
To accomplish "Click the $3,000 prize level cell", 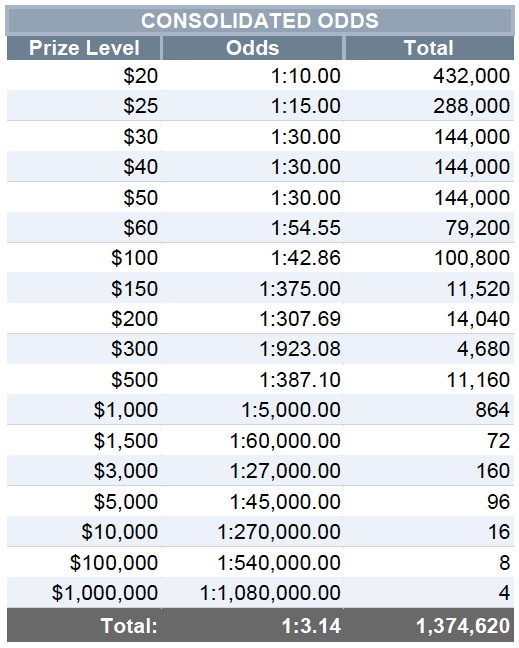I will tap(84, 470).
